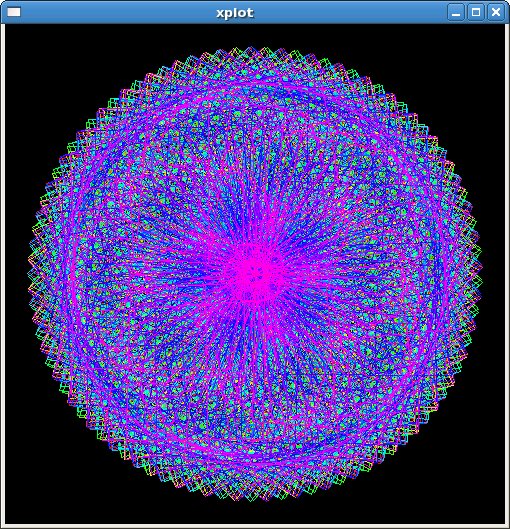510x529 pixels.
Task: Minimize the xplot window
Action: (x=456, y=12)
